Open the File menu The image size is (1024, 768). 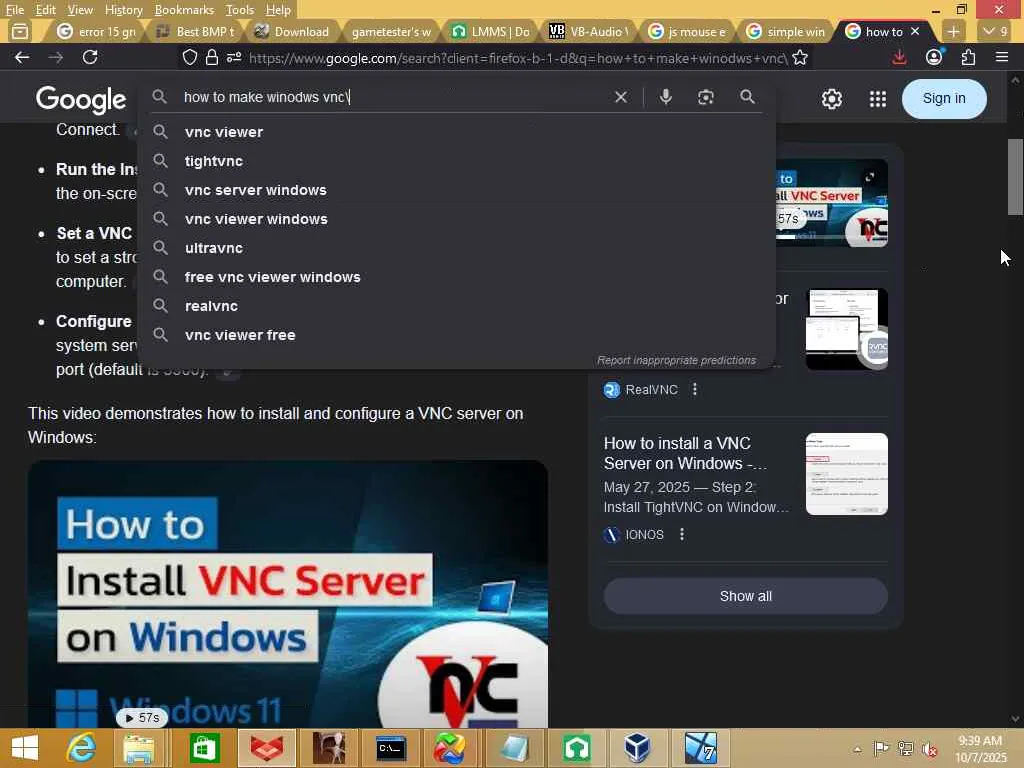click(x=14, y=10)
